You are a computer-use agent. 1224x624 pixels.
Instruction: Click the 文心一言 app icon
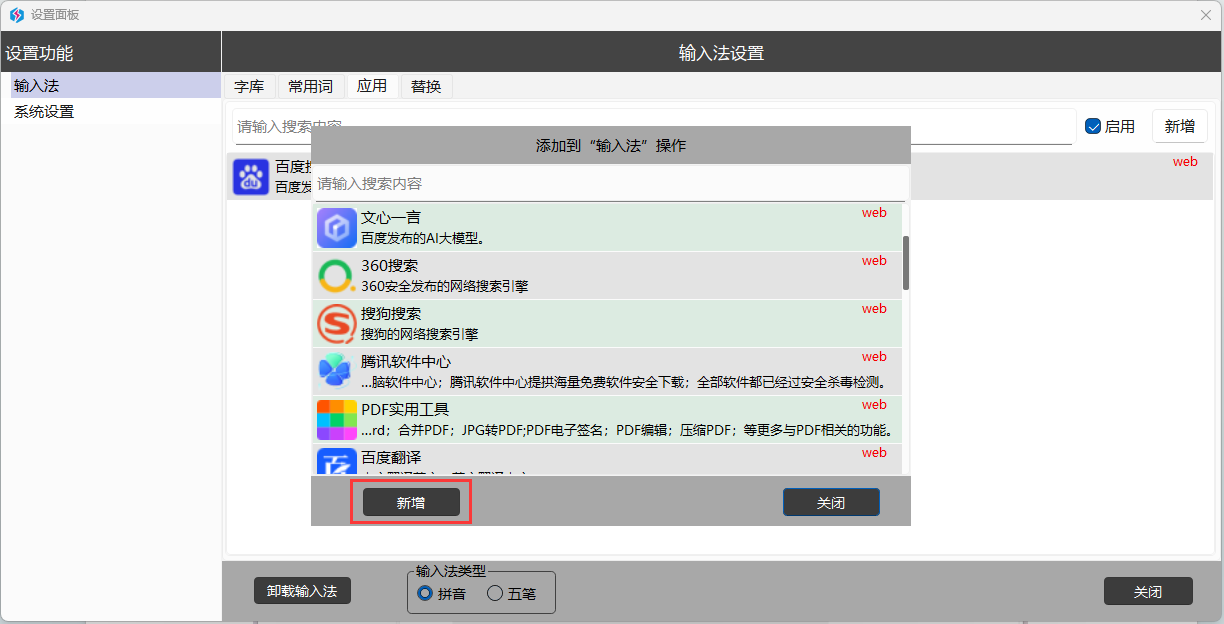336,228
